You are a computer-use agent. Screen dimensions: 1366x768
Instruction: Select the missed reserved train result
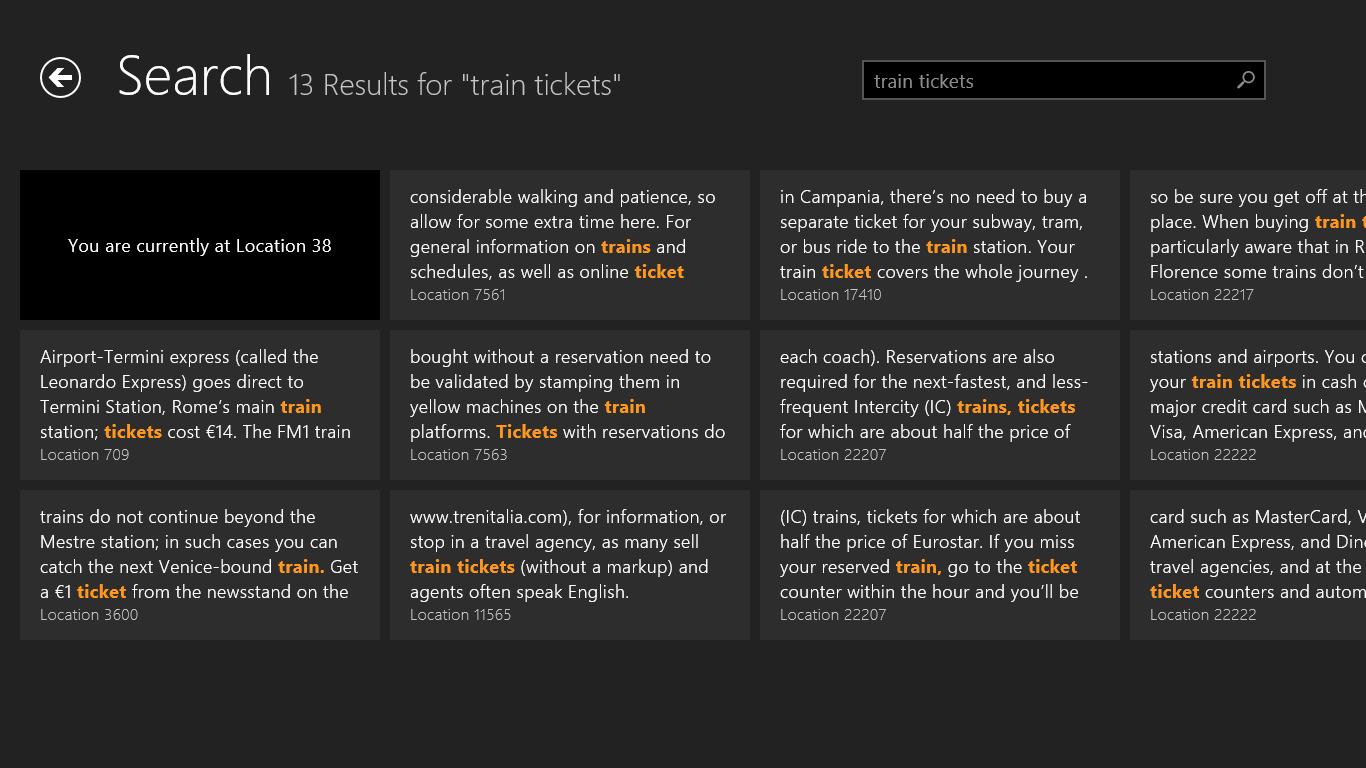(x=939, y=565)
